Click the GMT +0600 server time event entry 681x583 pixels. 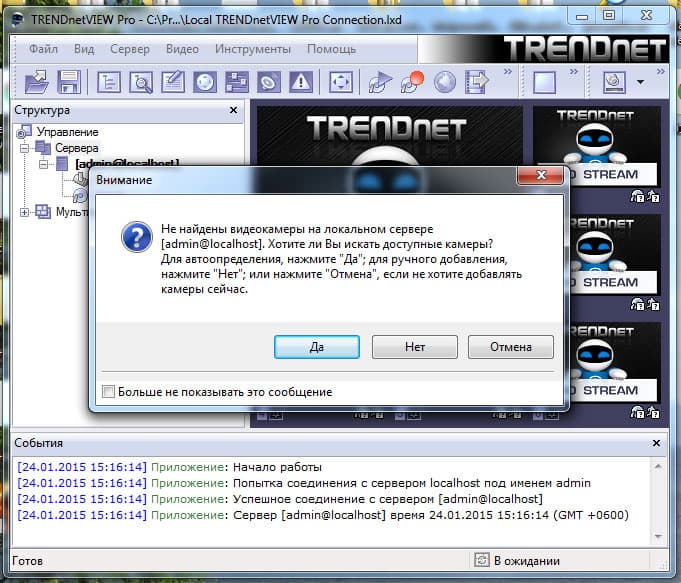click(x=323, y=515)
